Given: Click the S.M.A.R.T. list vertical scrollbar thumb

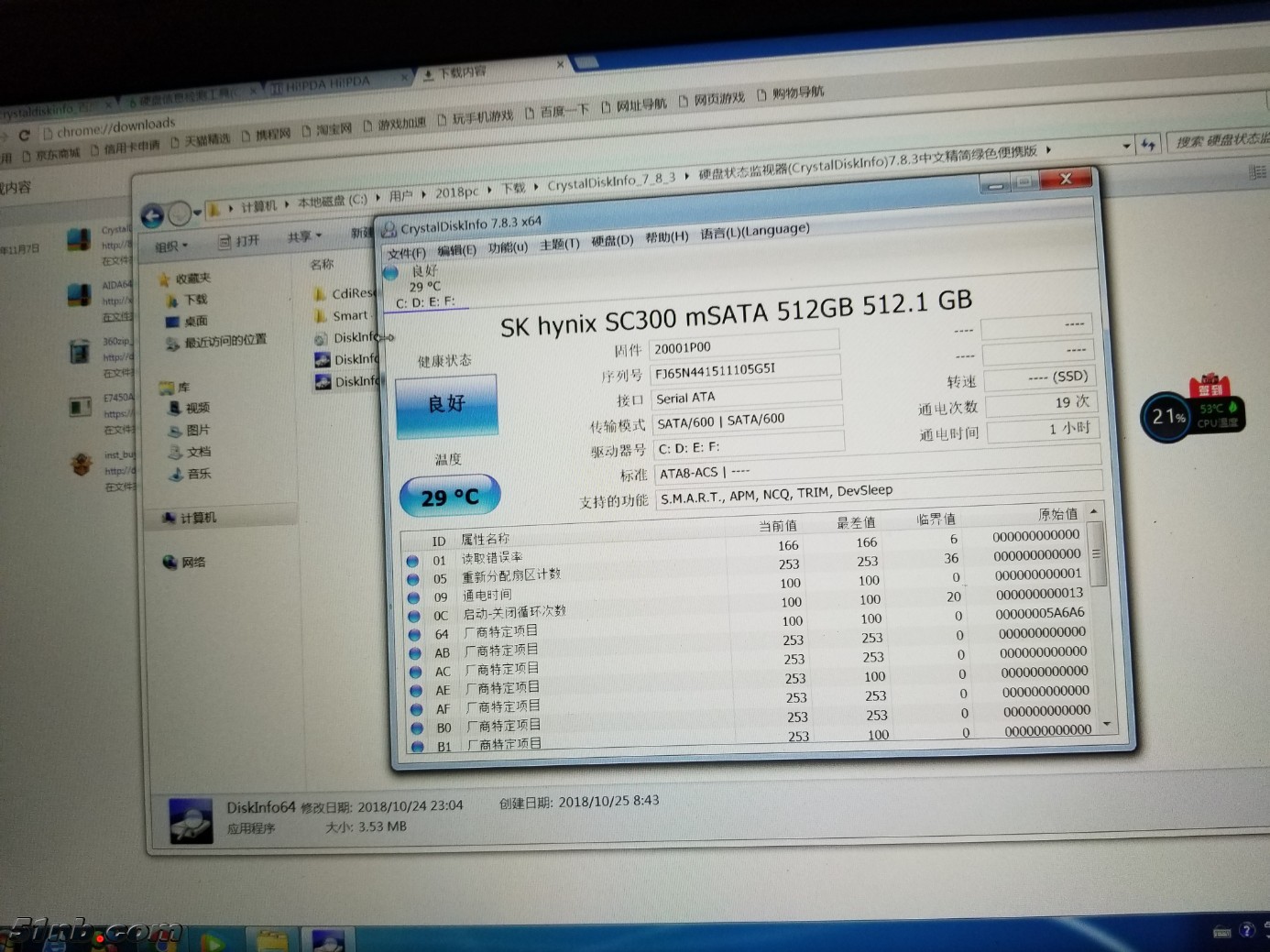Looking at the screenshot, I should (x=1096, y=553).
